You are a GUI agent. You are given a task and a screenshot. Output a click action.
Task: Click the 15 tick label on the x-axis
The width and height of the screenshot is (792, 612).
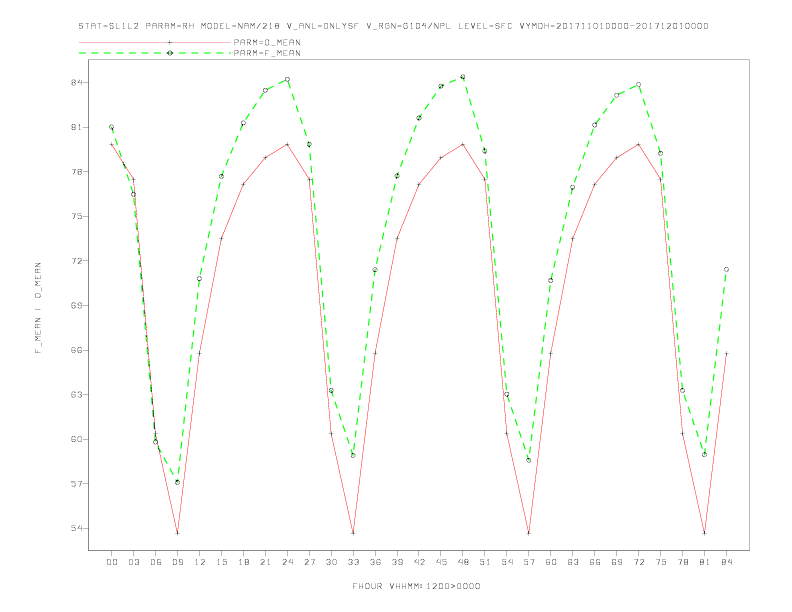click(x=221, y=562)
